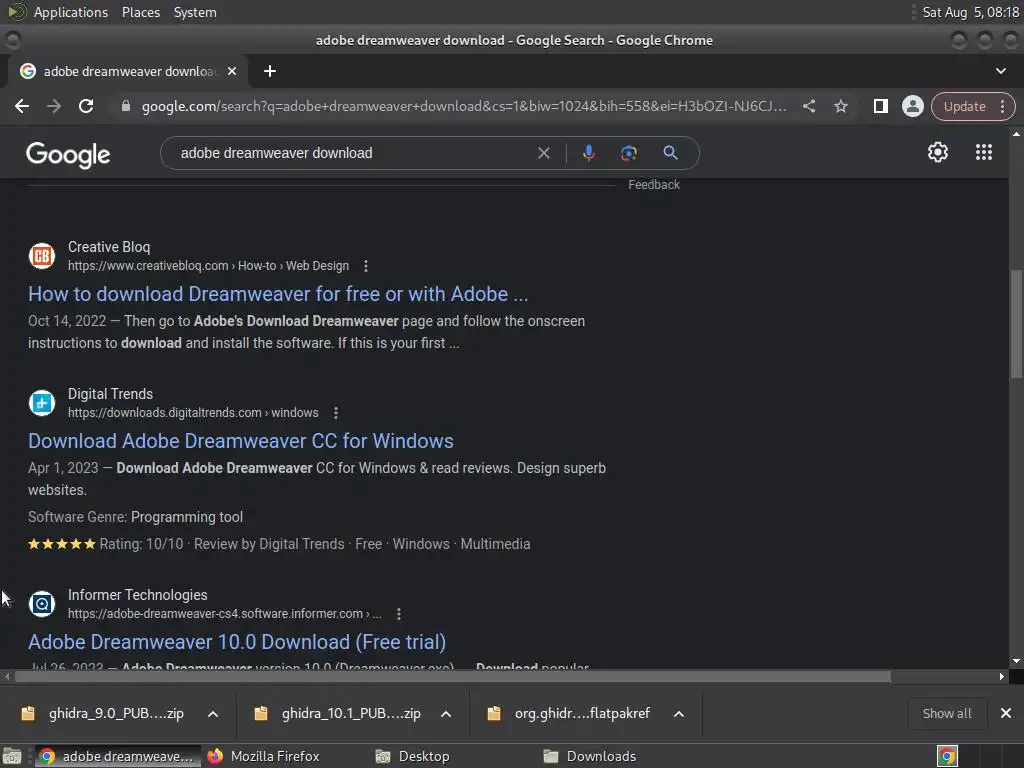Viewport: 1024px width, 768px height.
Task: Select the adobe dreamweaver download tab
Action: coord(128,71)
